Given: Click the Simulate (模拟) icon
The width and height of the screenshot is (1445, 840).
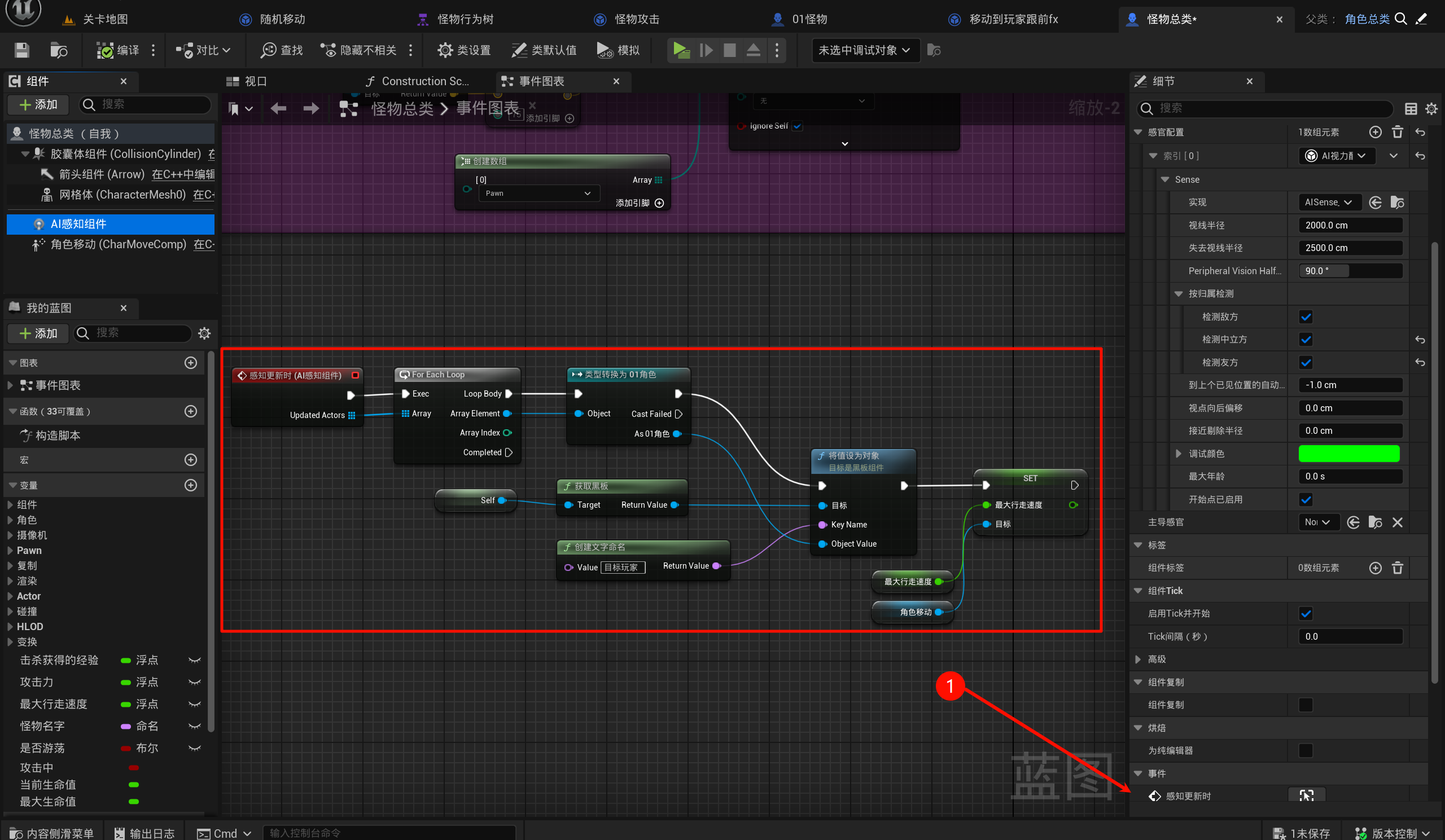Looking at the screenshot, I should (x=604, y=50).
